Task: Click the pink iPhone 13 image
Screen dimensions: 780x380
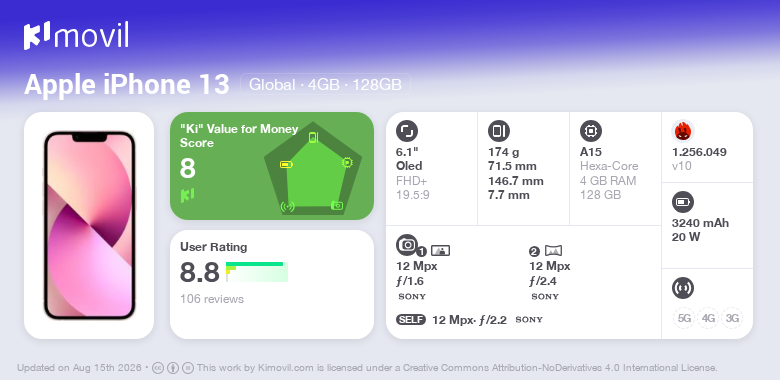Action: click(90, 225)
